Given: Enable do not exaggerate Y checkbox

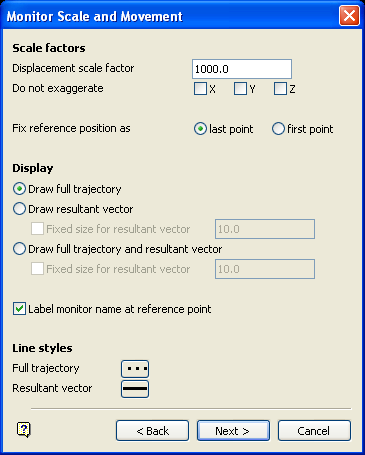Looking at the screenshot, I should [x=240, y=89].
